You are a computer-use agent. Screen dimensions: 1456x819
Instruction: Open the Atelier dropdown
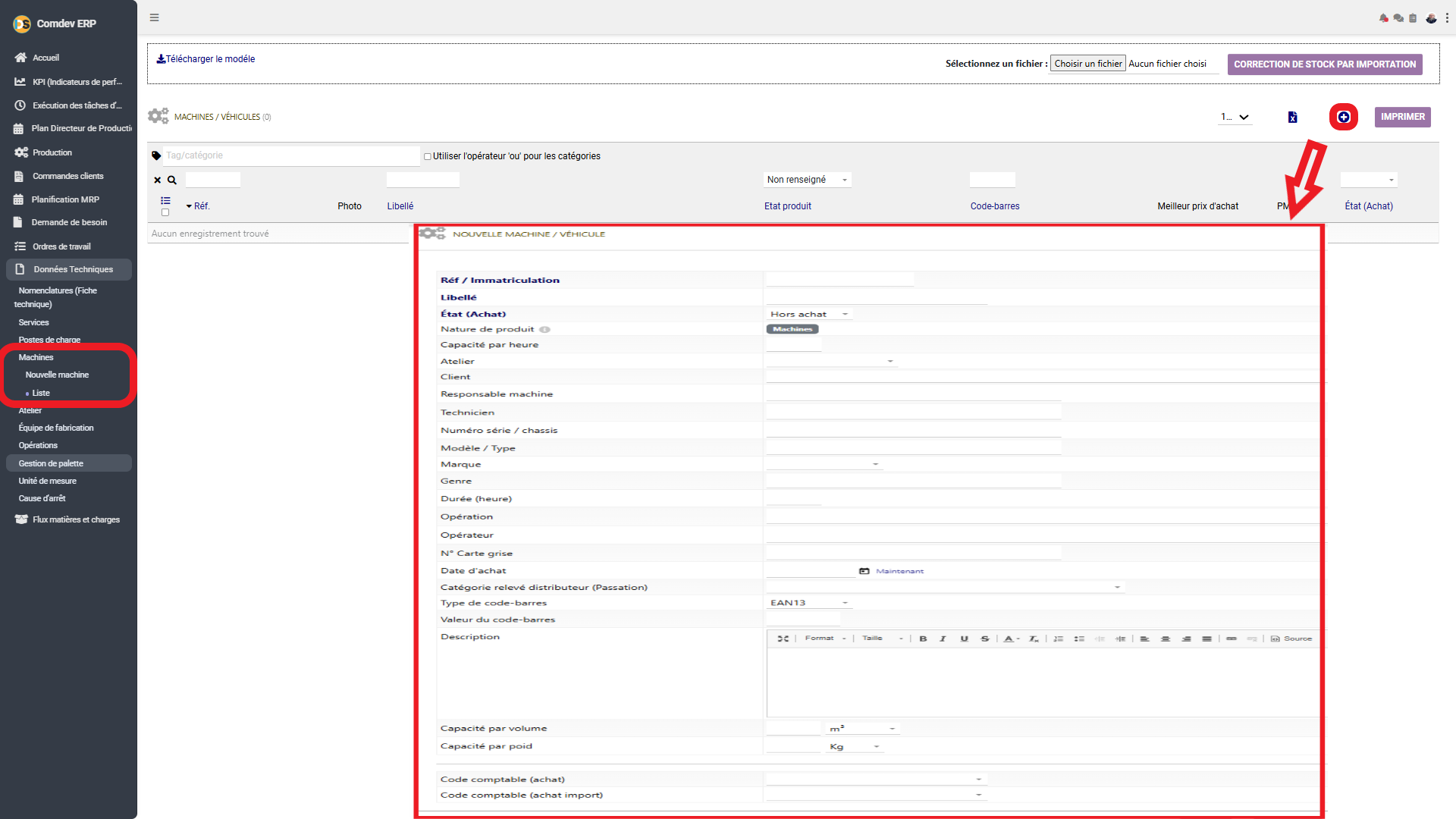click(x=832, y=361)
